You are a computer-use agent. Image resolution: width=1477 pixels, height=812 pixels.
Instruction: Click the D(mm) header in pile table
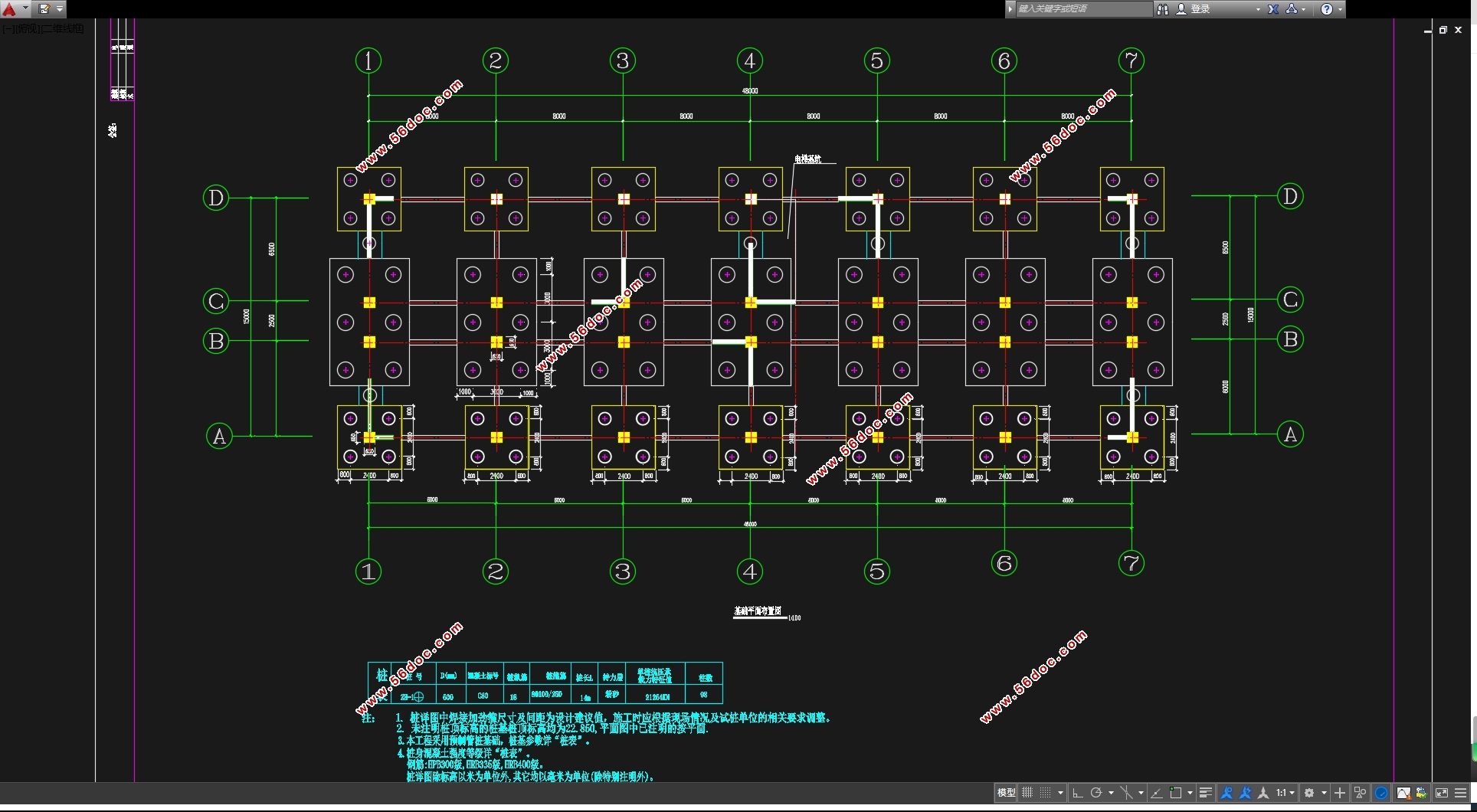pos(448,676)
